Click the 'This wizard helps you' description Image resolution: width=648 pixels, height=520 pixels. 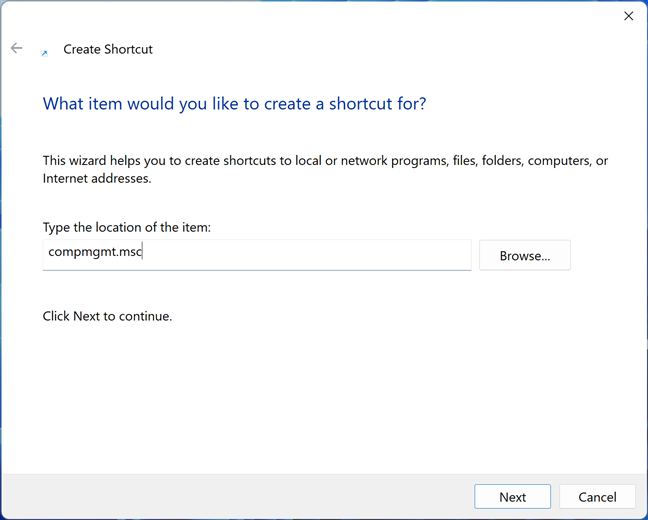pos(325,169)
